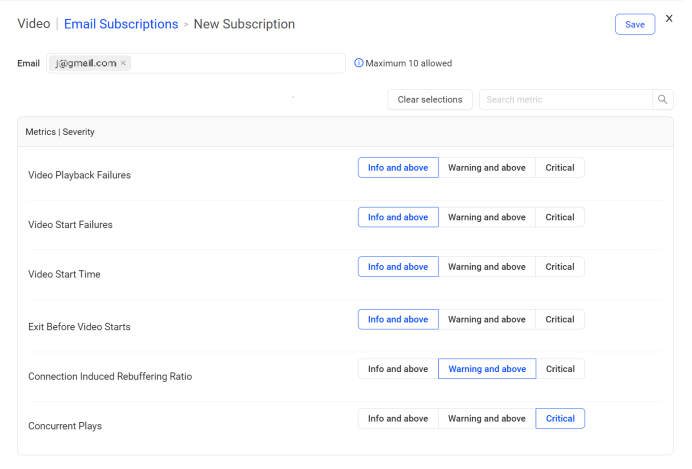Screen dimensions: 692x469
Task: Set Video Playback Failures to Critical
Action: coord(559,168)
